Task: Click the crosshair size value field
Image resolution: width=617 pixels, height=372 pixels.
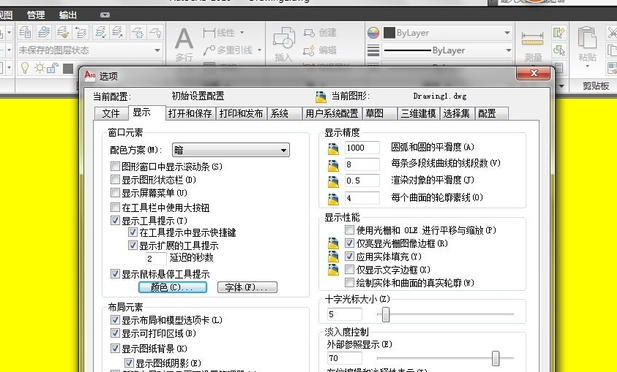Action: 344,314
